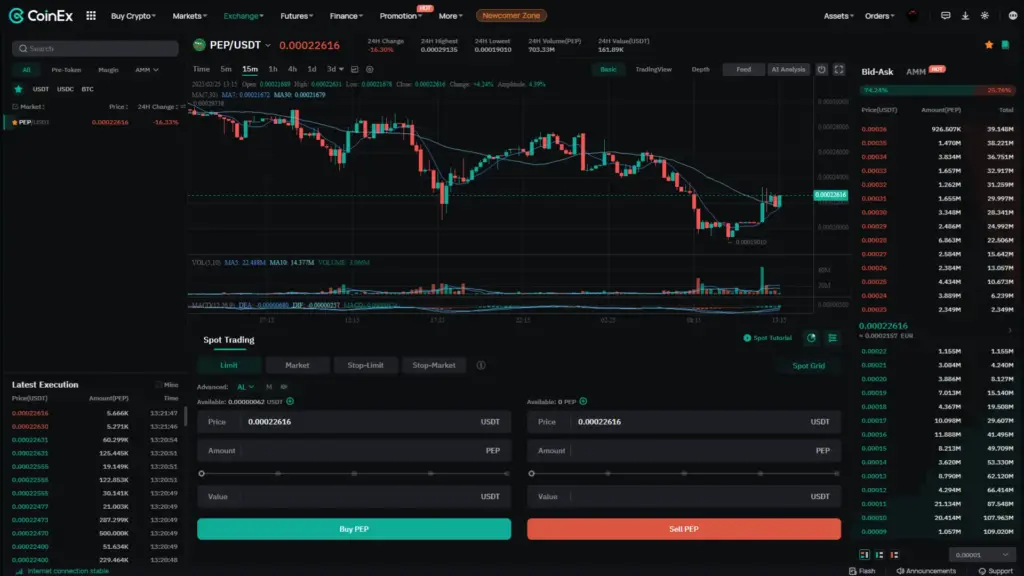Click the Sell PEP button
The height and width of the screenshot is (576, 1024).
pyautogui.click(x=684, y=529)
